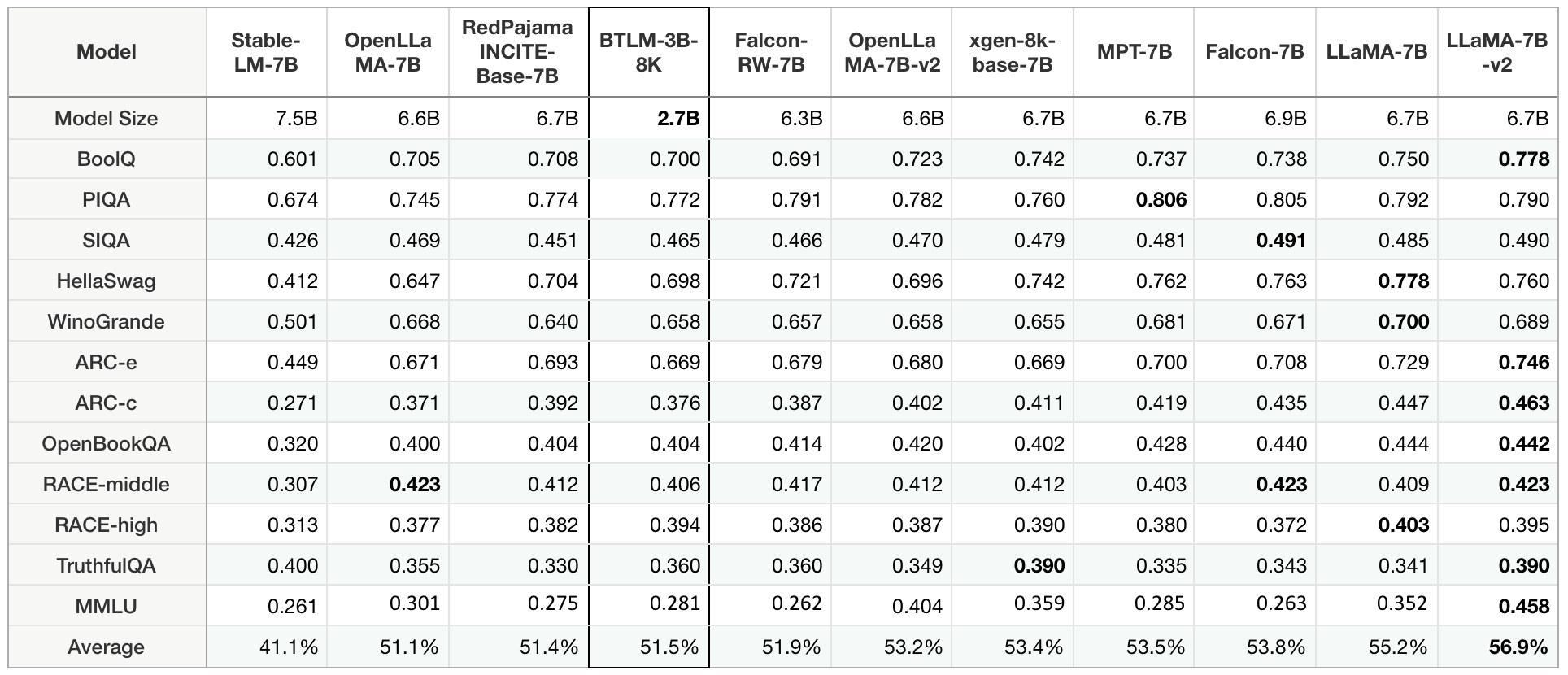Click the xgen-8k-base-7B column header
The image size is (1568, 675).
[x=1013, y=52]
